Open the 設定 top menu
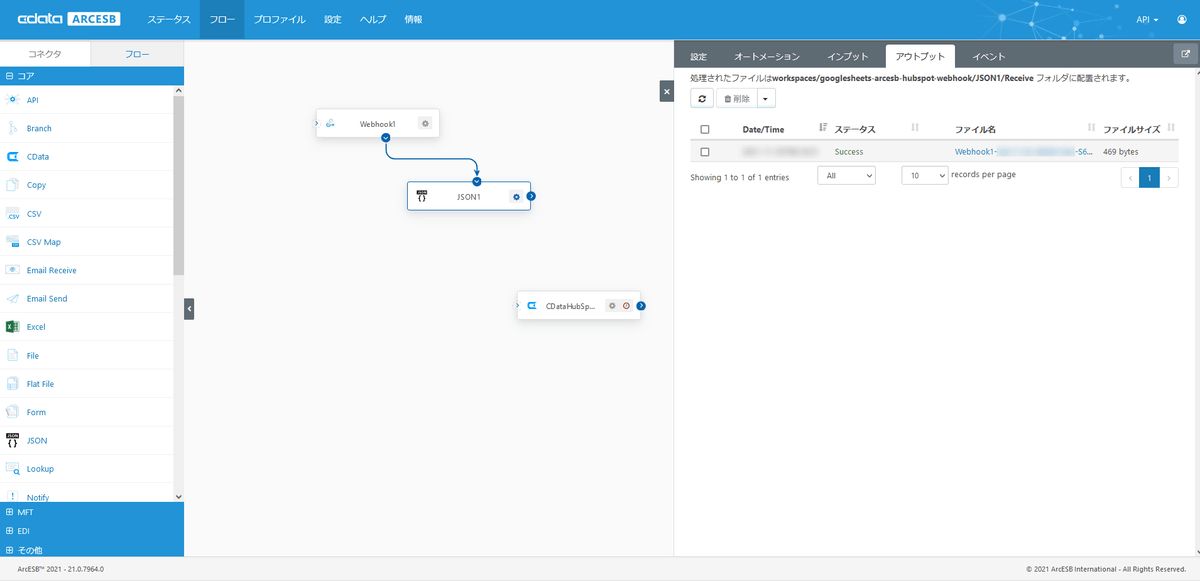The height and width of the screenshot is (581, 1200). pos(333,20)
